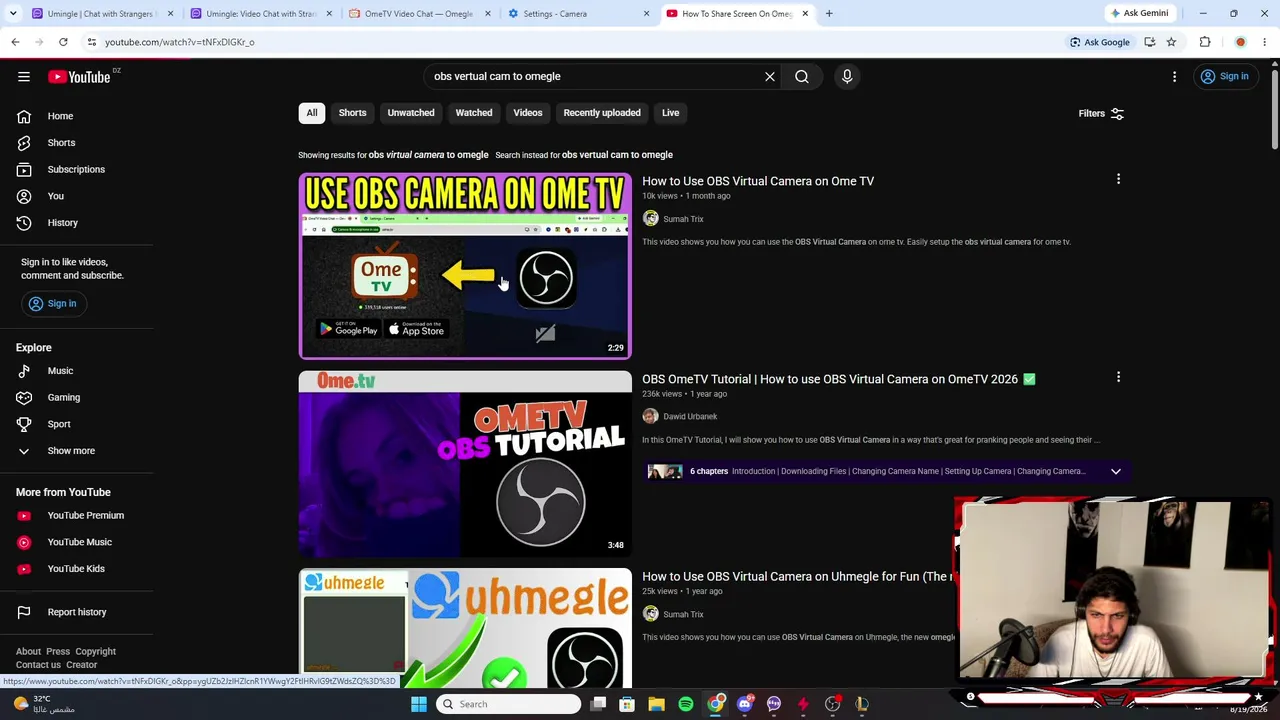The width and height of the screenshot is (1280, 720).
Task: Select the All filter chip
Action: click(x=312, y=113)
